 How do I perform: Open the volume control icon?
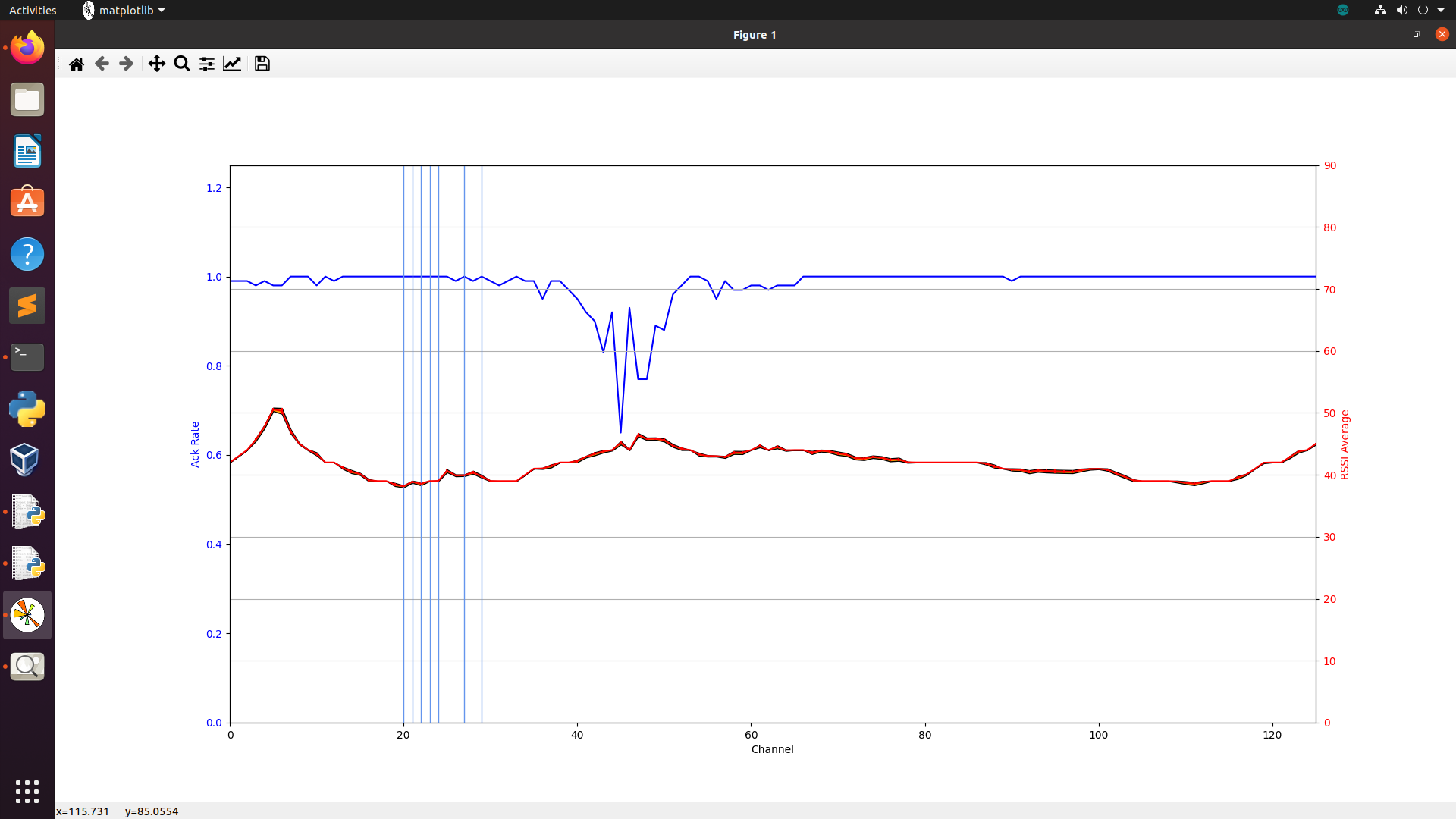[x=1402, y=10]
